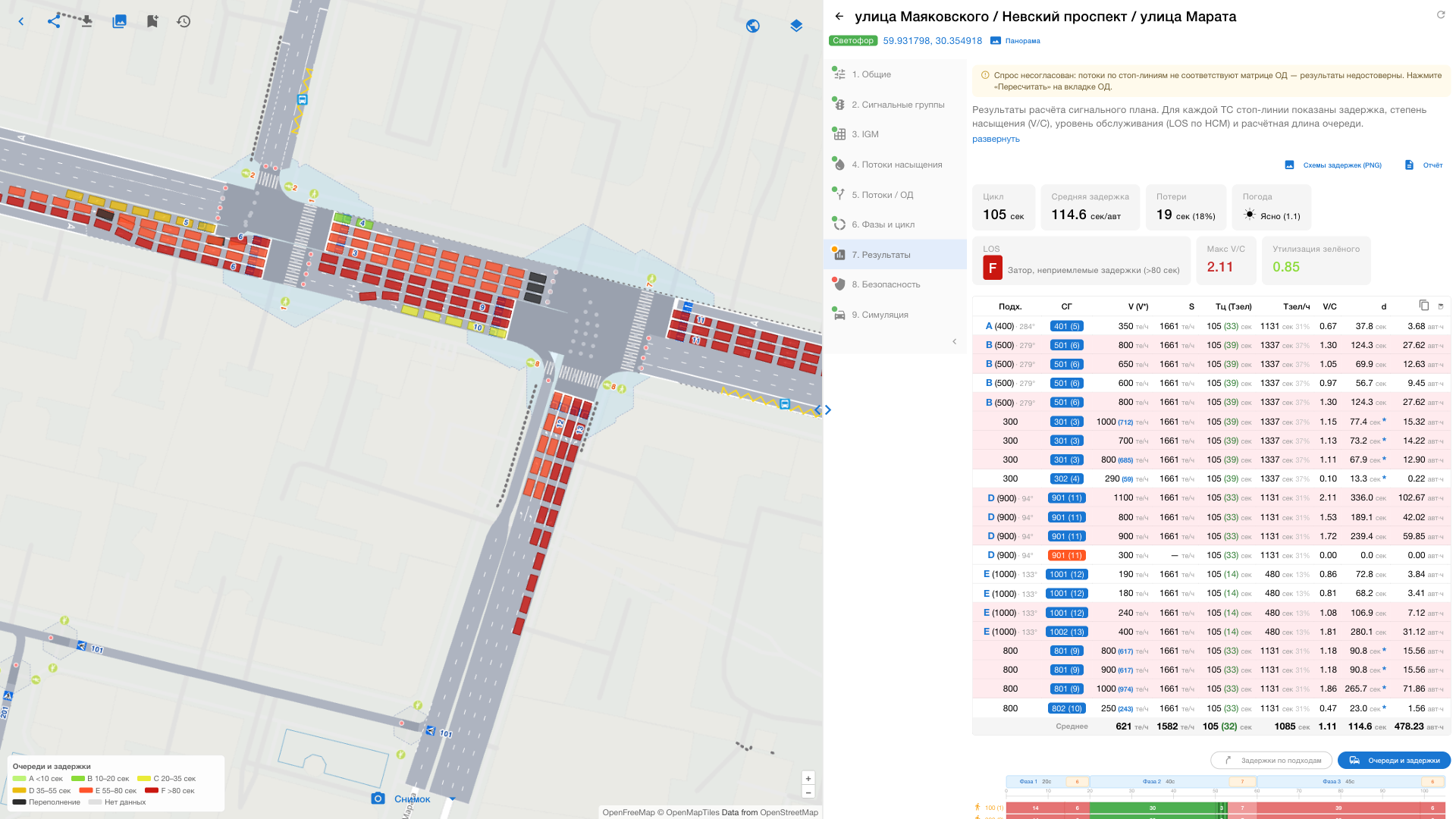Click the 302 (4) signal group badge
Image resolution: width=1456 pixels, height=819 pixels.
tap(1066, 479)
